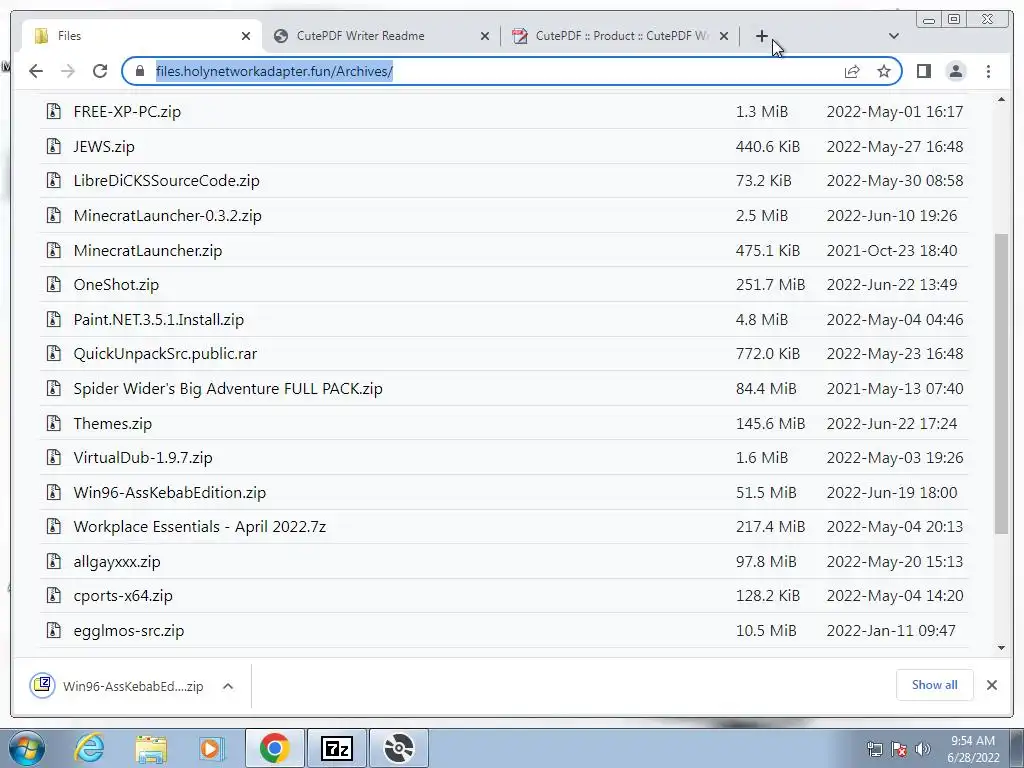Bookmark this page with the star
Image resolution: width=1024 pixels, height=768 pixels.
tap(884, 71)
